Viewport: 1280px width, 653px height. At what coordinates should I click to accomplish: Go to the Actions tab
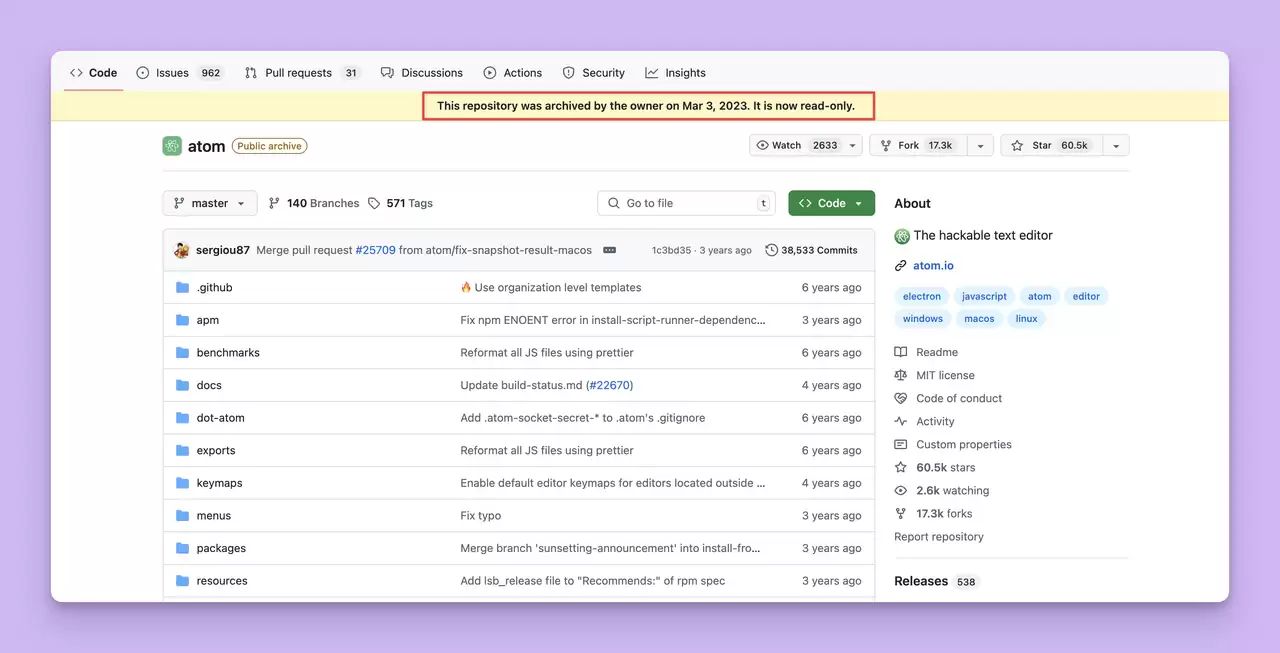point(512,73)
